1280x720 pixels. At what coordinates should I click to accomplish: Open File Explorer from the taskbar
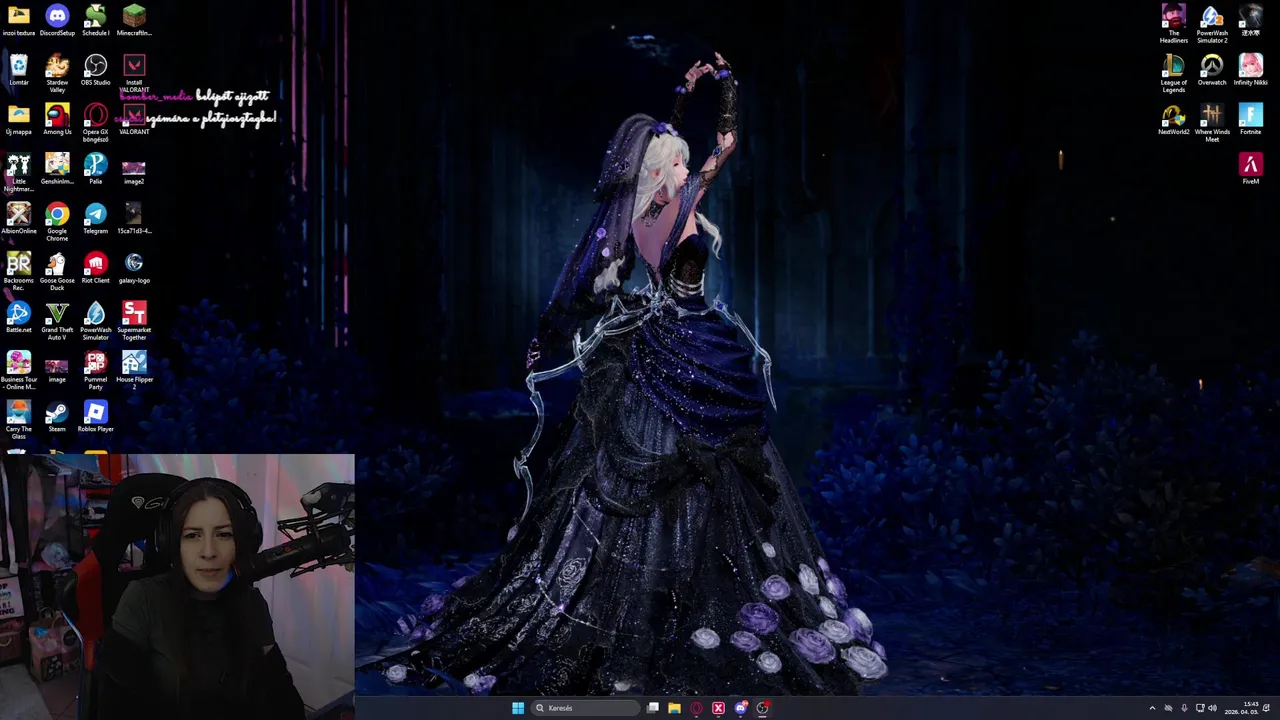tap(674, 708)
